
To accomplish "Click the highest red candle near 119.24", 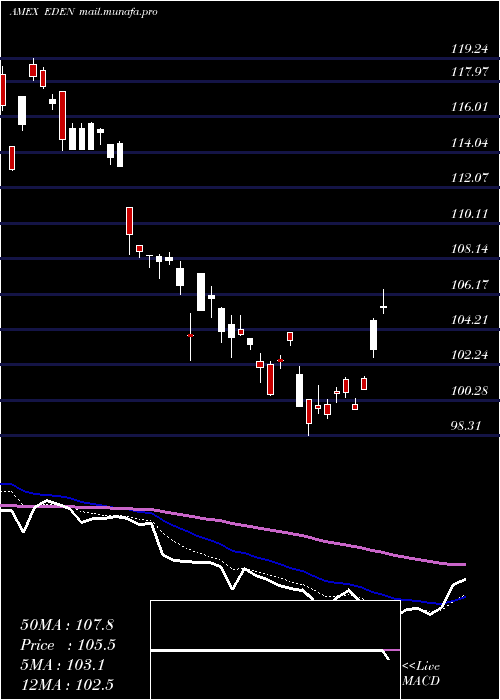I will point(33,70).
